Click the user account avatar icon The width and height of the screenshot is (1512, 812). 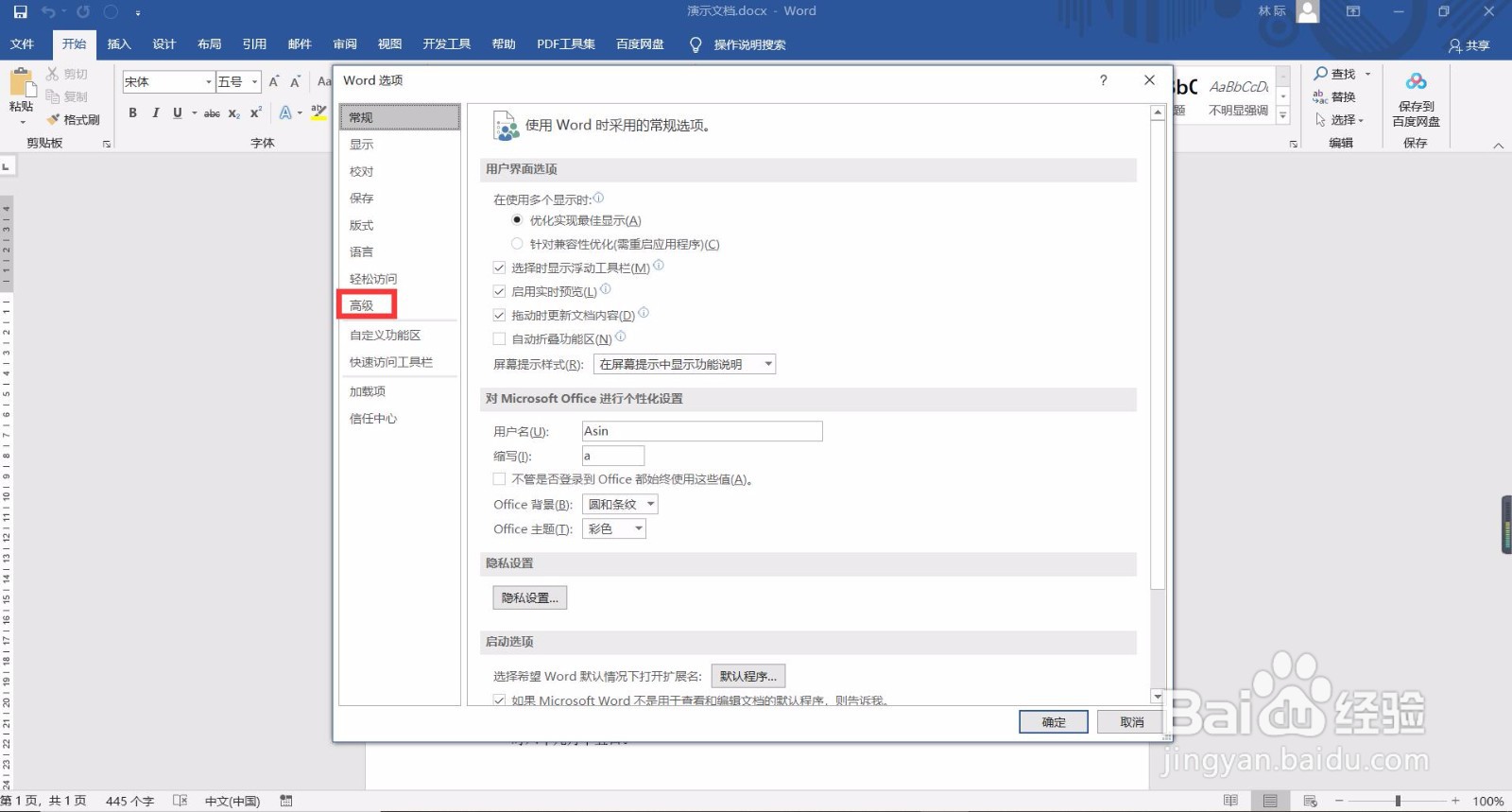1308,11
